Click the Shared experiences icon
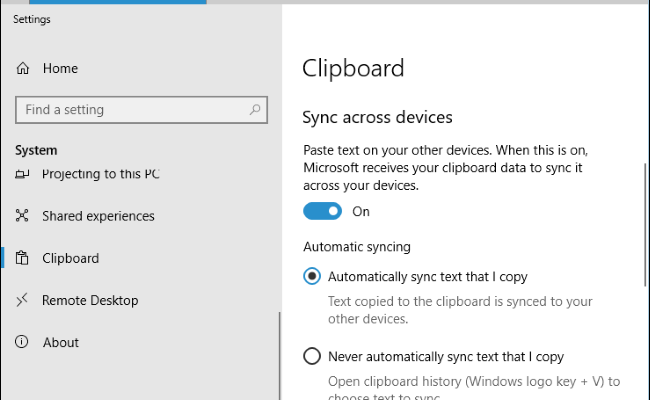Screen dimensions: 650x400 22,216
